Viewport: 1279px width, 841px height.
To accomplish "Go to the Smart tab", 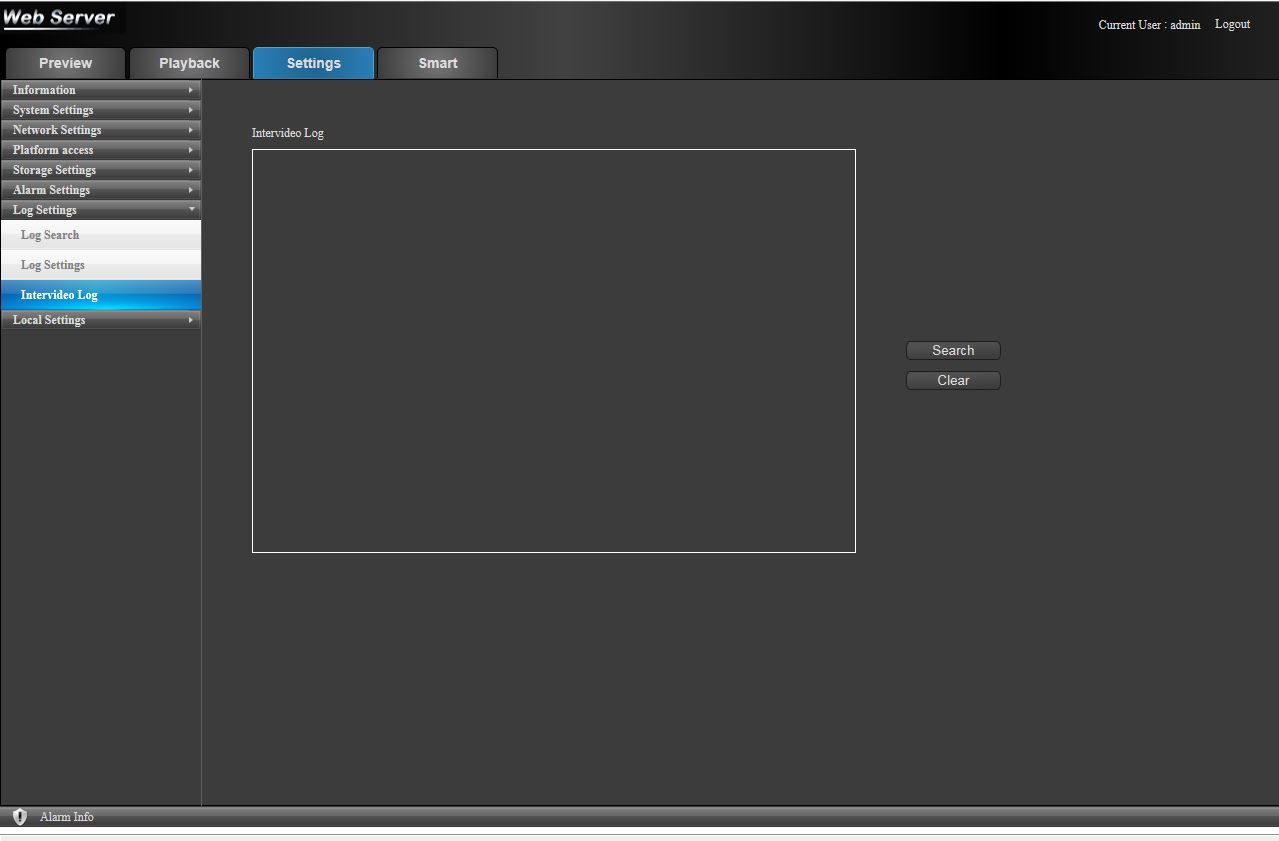I will point(437,63).
